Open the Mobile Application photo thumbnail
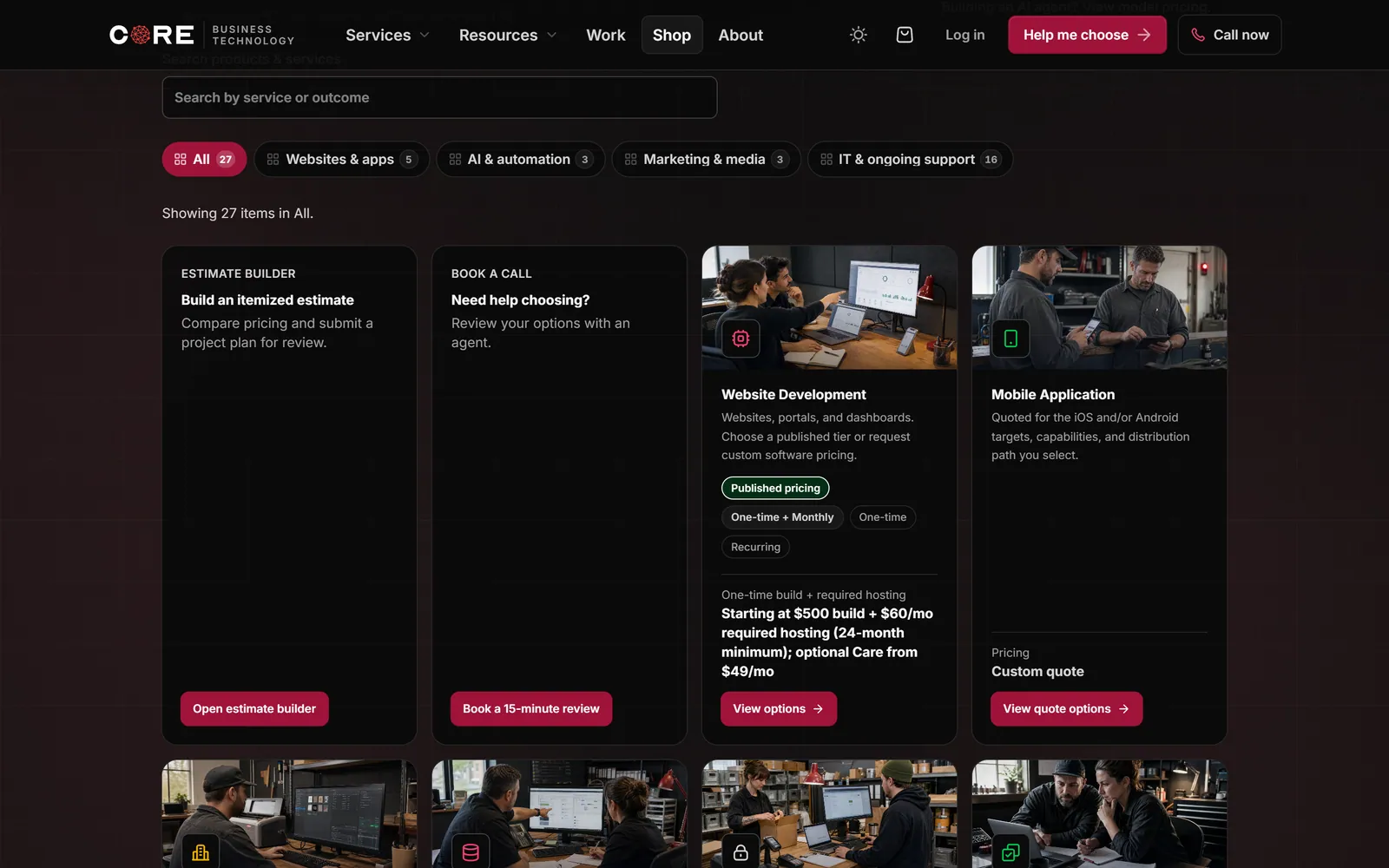 pos(1099,308)
